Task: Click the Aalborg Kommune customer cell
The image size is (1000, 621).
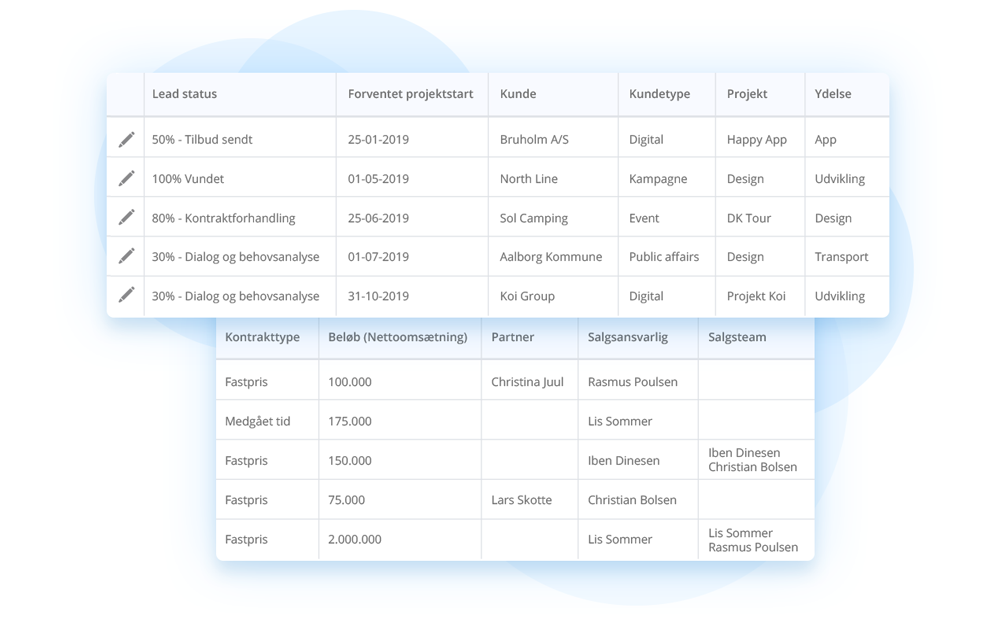Action: [553, 257]
